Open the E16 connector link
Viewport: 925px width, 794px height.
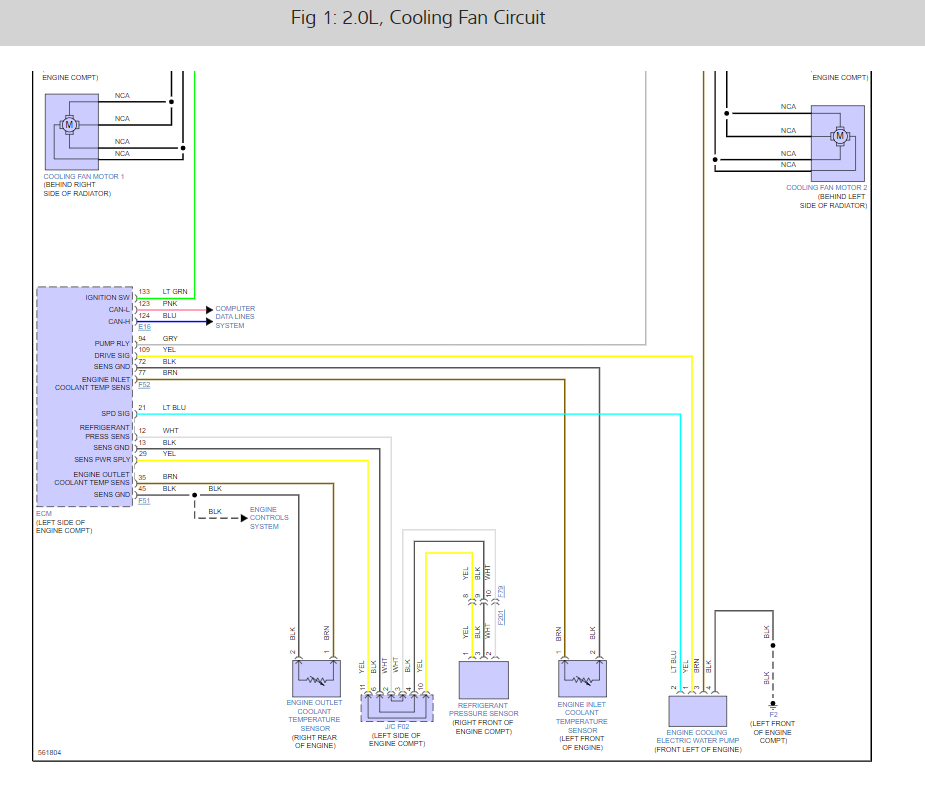pyautogui.click(x=145, y=327)
